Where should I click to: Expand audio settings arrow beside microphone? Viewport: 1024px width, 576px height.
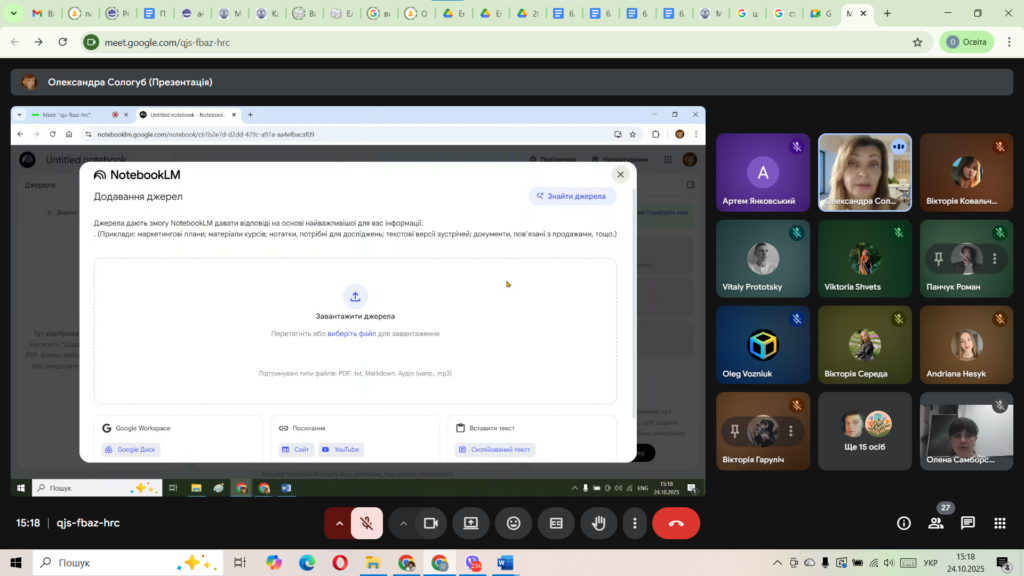click(x=340, y=523)
